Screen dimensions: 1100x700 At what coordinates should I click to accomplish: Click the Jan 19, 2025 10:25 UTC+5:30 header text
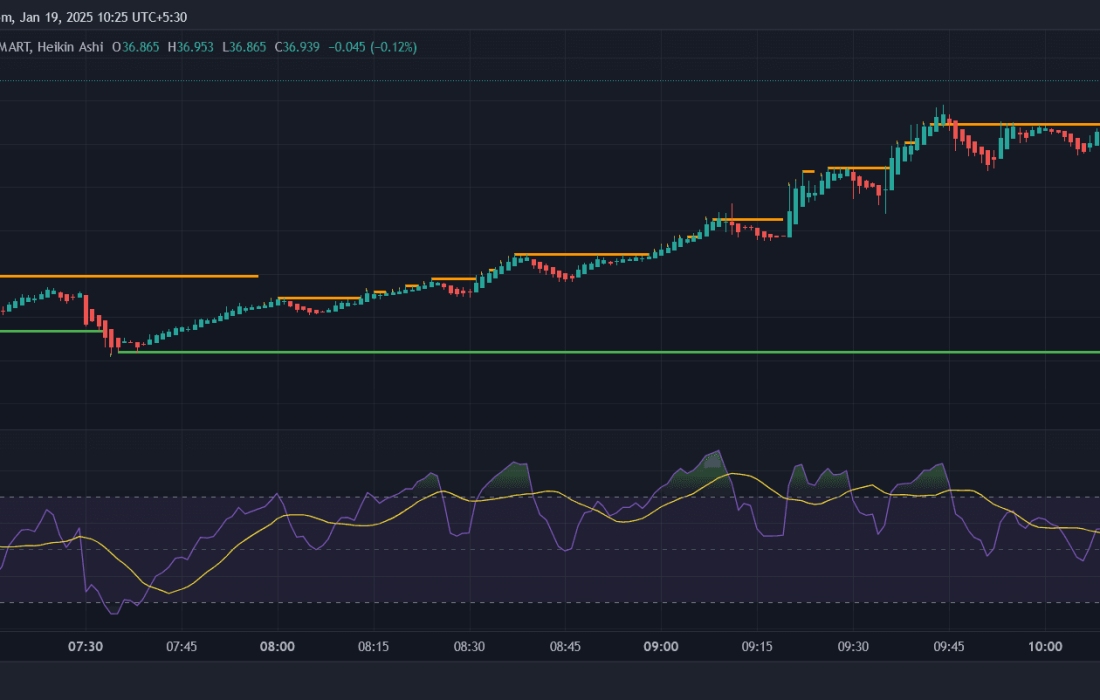pyautogui.click(x=103, y=17)
